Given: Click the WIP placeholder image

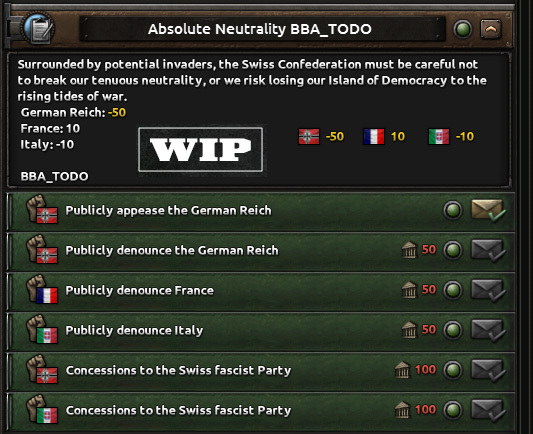Looking at the screenshot, I should coord(201,150).
